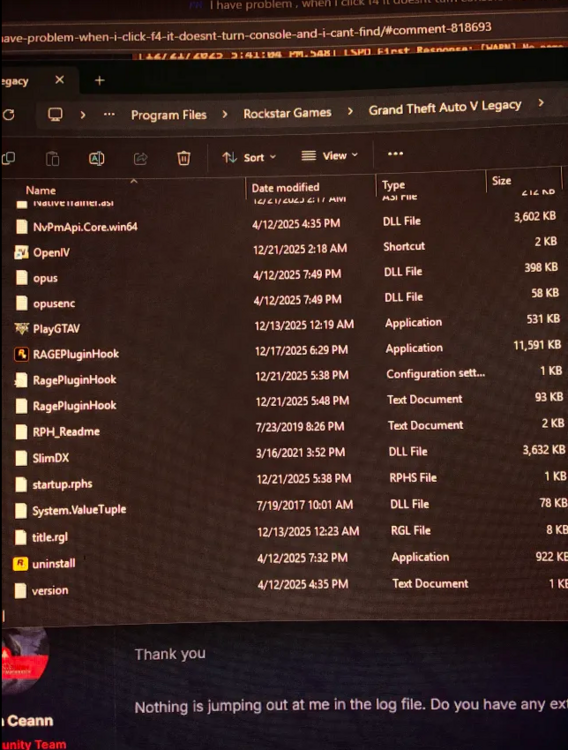Open the Sort dropdown menu
Image resolution: width=568 pixels, height=750 pixels.
[x=249, y=157]
